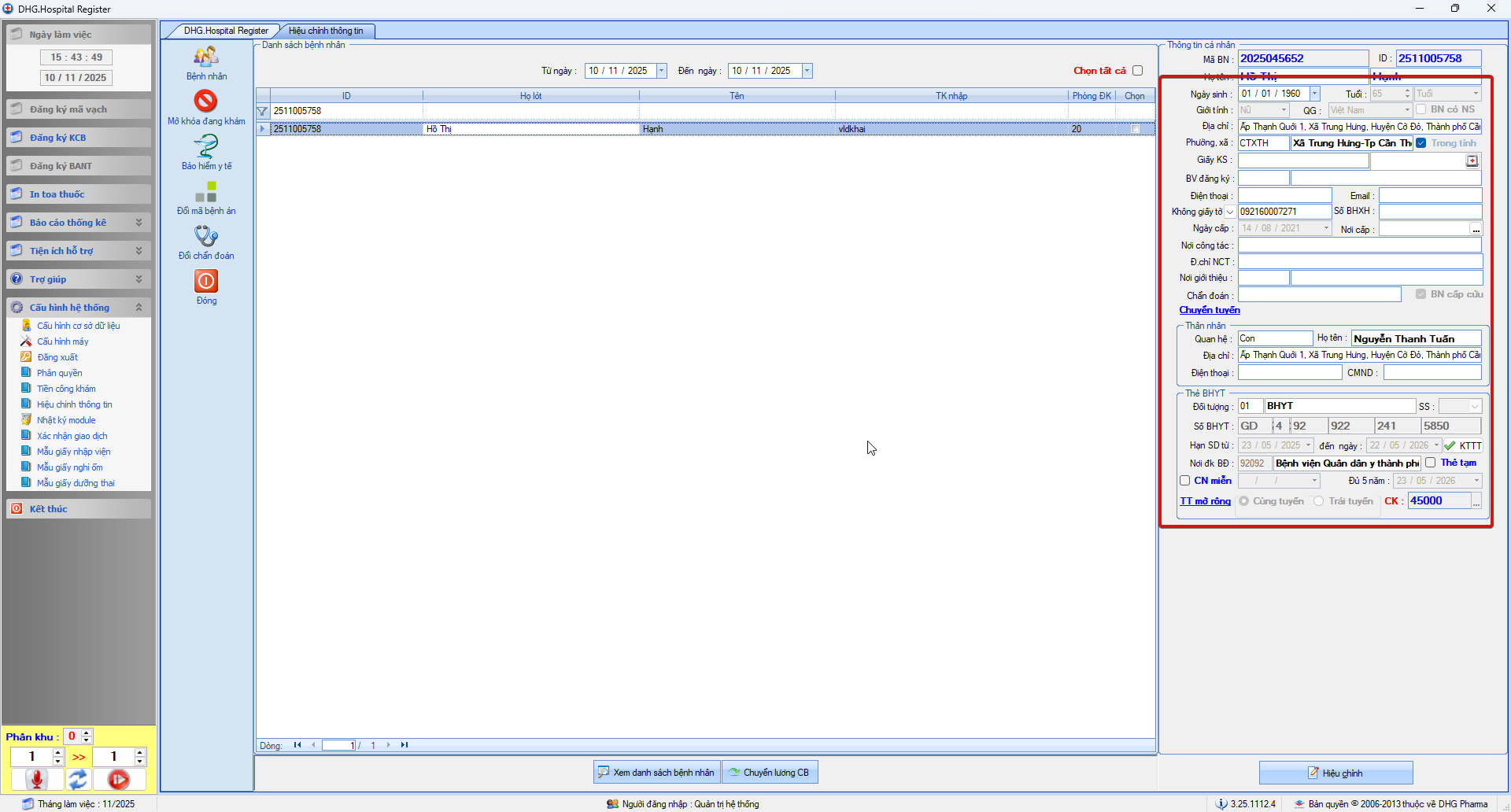Open the Bảo hiểm y tế icon
Screen dimensions: 1511x812
(x=206, y=146)
